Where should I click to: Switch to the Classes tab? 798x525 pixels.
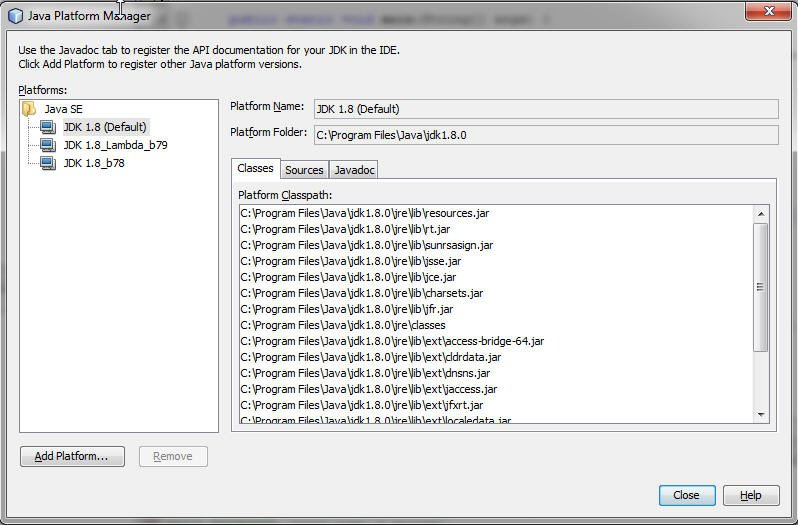(x=255, y=168)
